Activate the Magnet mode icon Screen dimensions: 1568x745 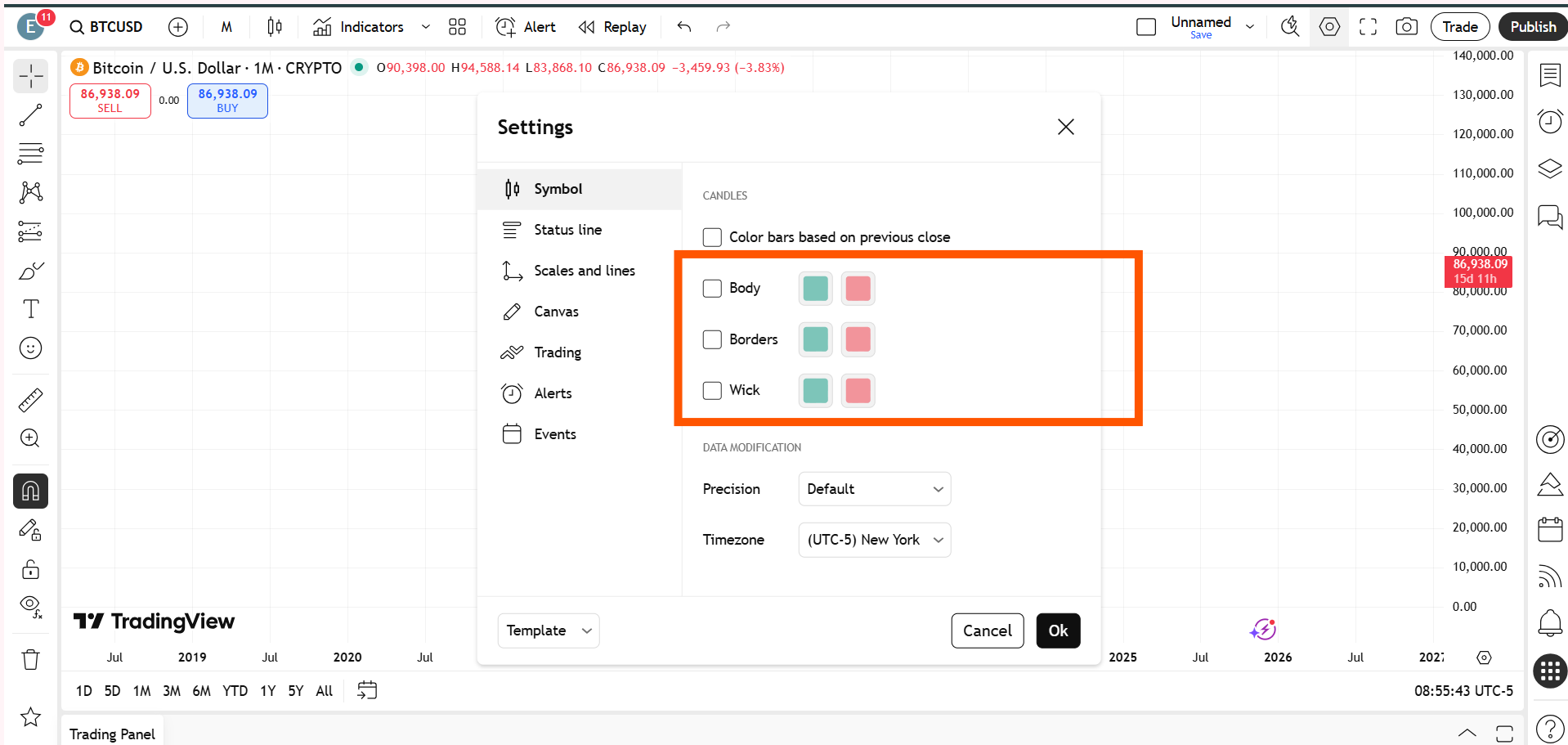(x=30, y=491)
